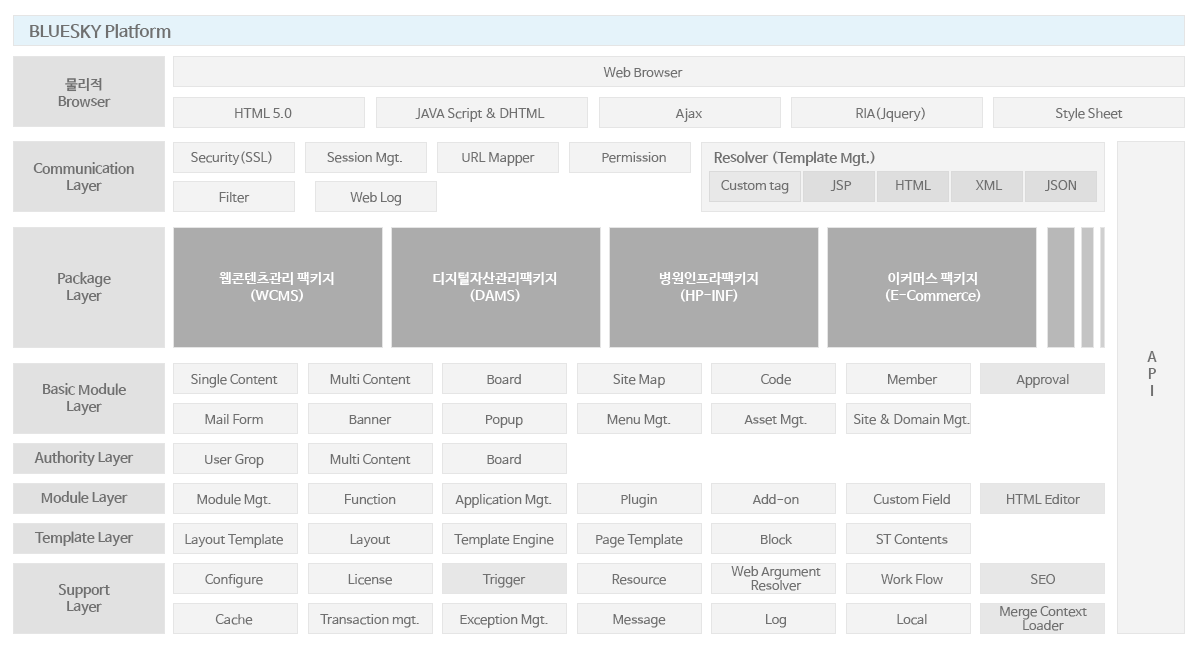The width and height of the screenshot is (1200, 648).
Task: Click the BLUESKY Platform title bar
Action: pyautogui.click(x=598, y=31)
